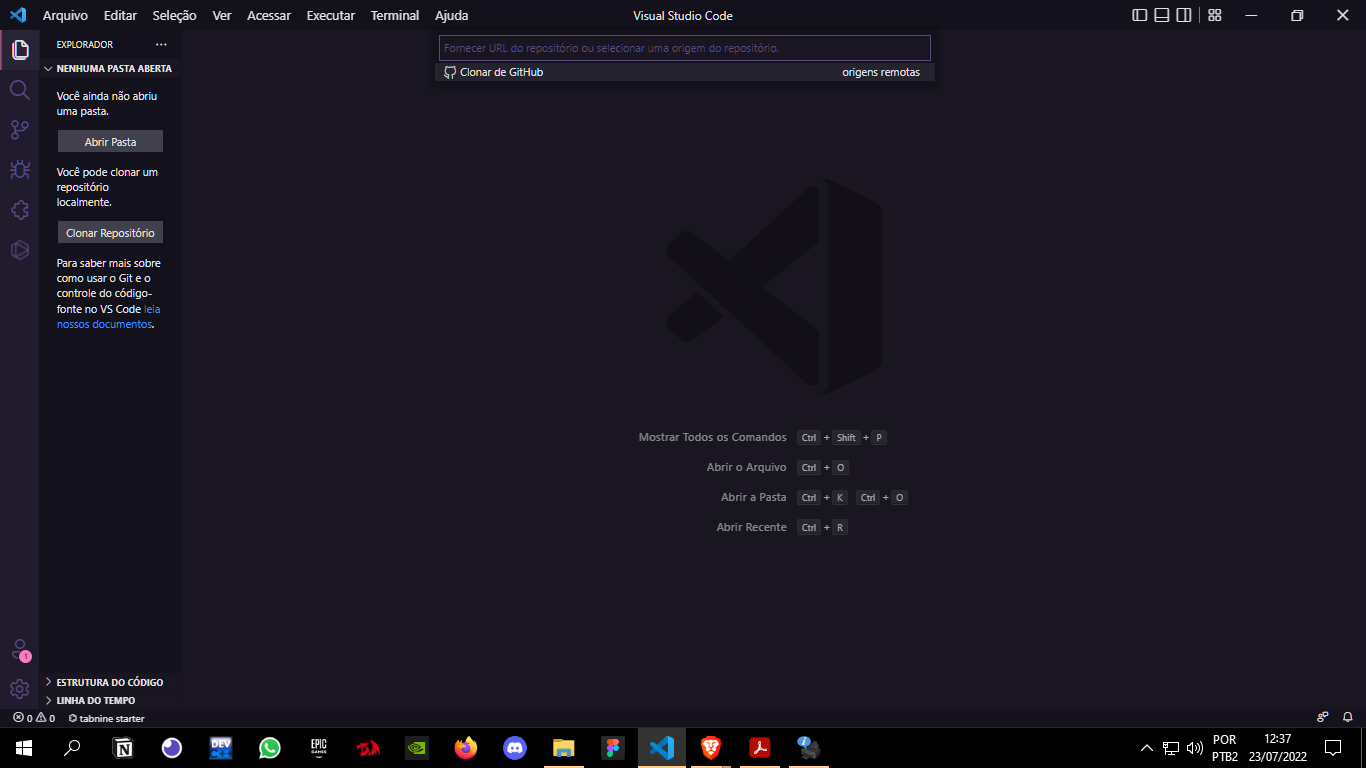Collapse the NENHUMA PASTA ABERTA section
This screenshot has height=768, width=1366.
[48, 68]
